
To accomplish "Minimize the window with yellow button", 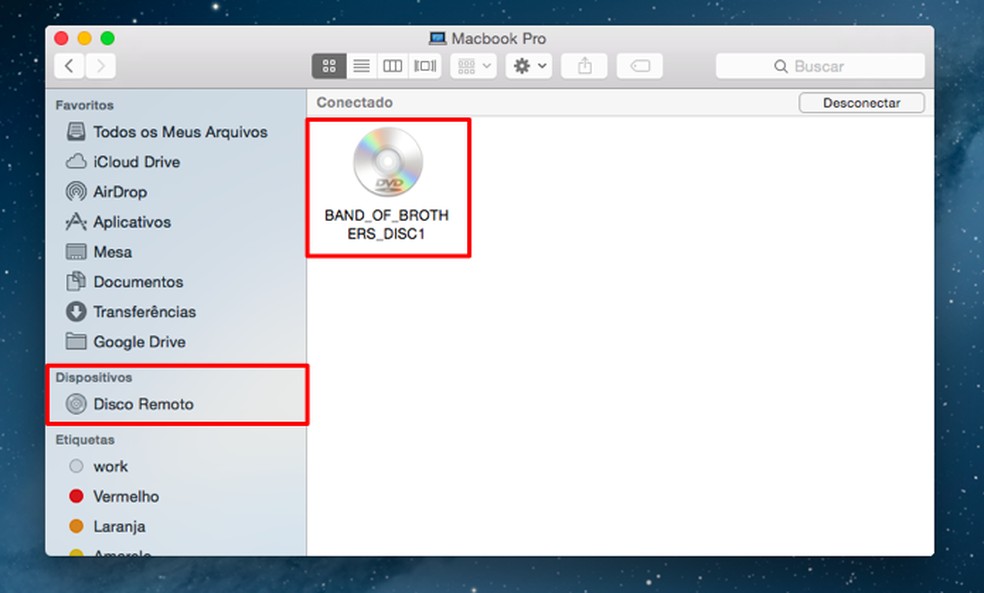I will (x=84, y=38).
